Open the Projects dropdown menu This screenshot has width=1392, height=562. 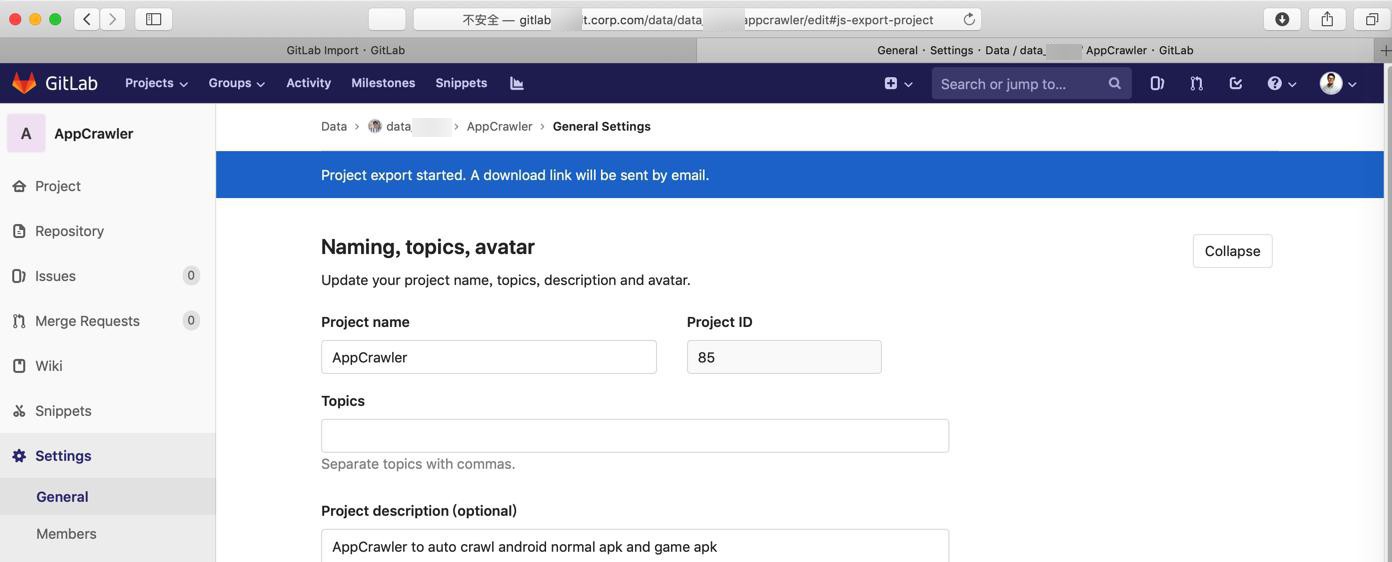pos(156,83)
